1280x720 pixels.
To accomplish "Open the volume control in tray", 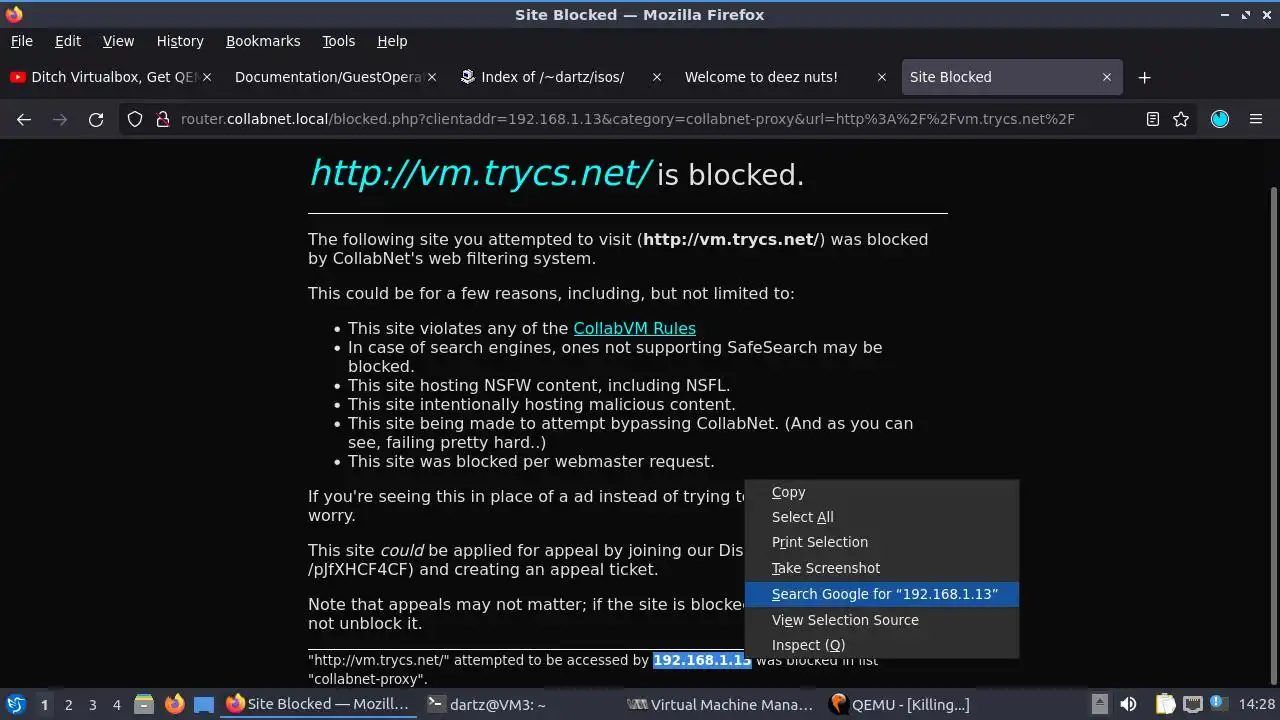I will 1128,704.
